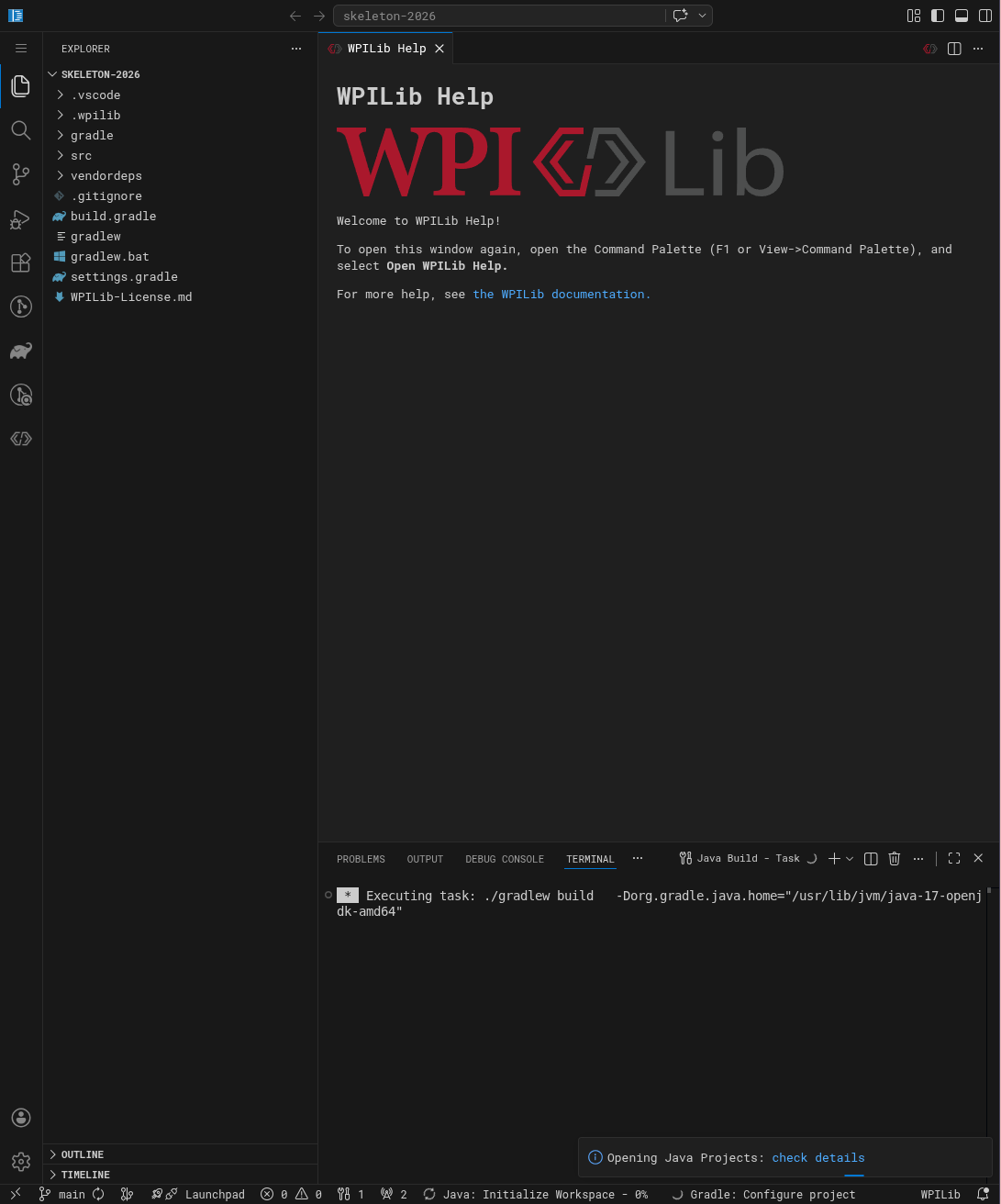Maximize the panel size
The image size is (1001, 1204).
954,859
